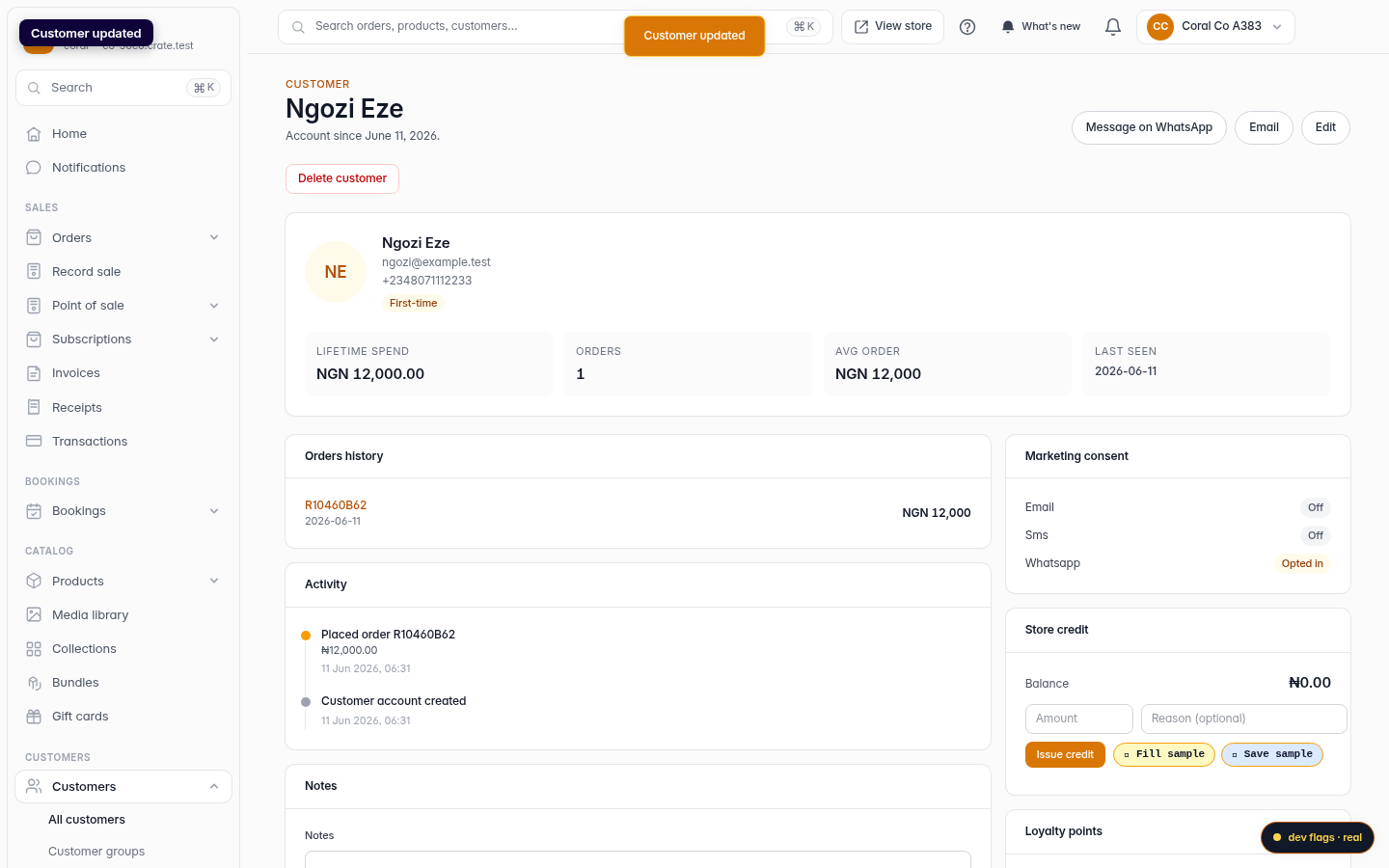Image resolution: width=1389 pixels, height=868 pixels.
Task: Click the Record sale icon
Action: coord(34,272)
